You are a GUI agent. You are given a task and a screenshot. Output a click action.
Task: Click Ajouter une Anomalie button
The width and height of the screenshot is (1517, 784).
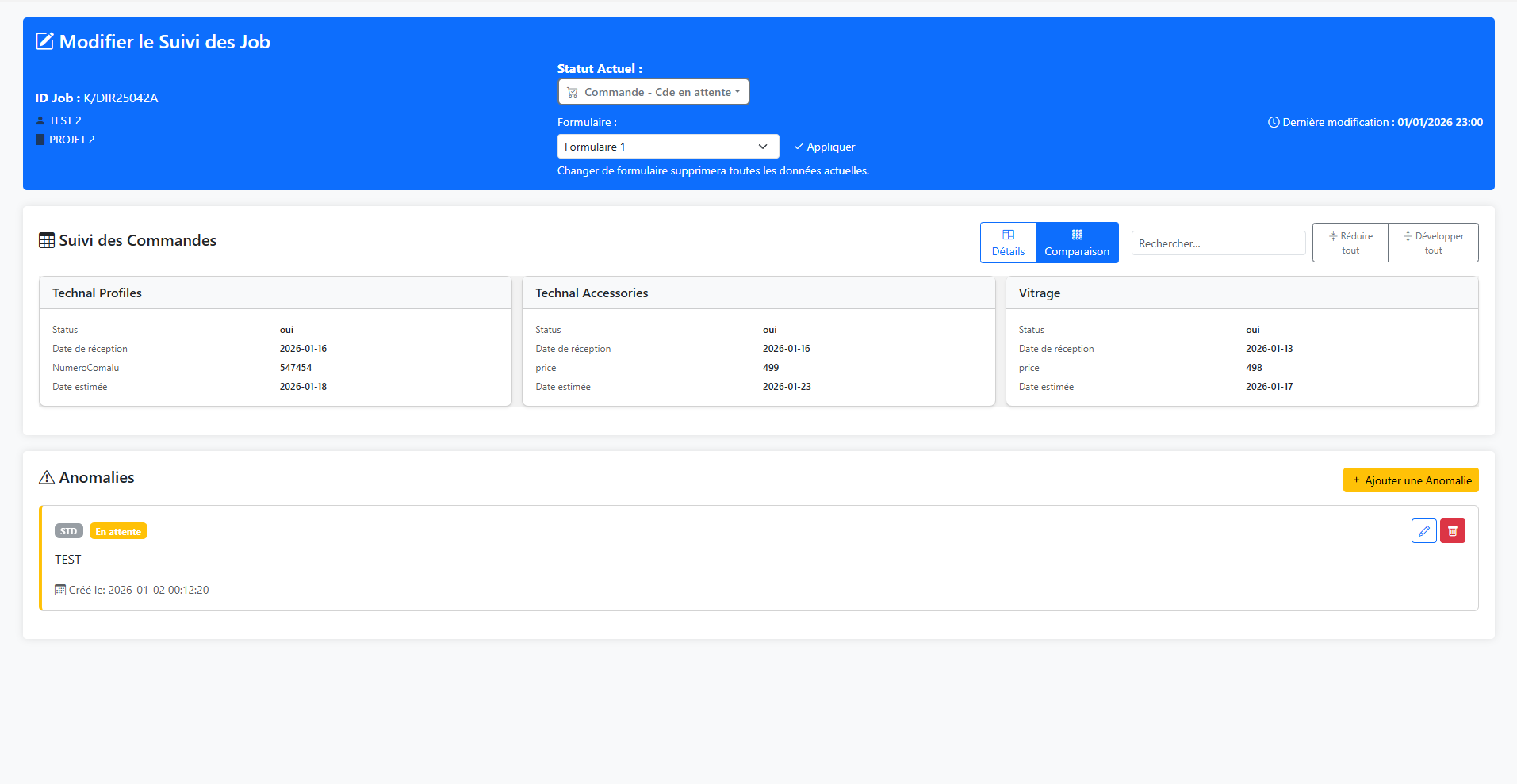point(1410,480)
